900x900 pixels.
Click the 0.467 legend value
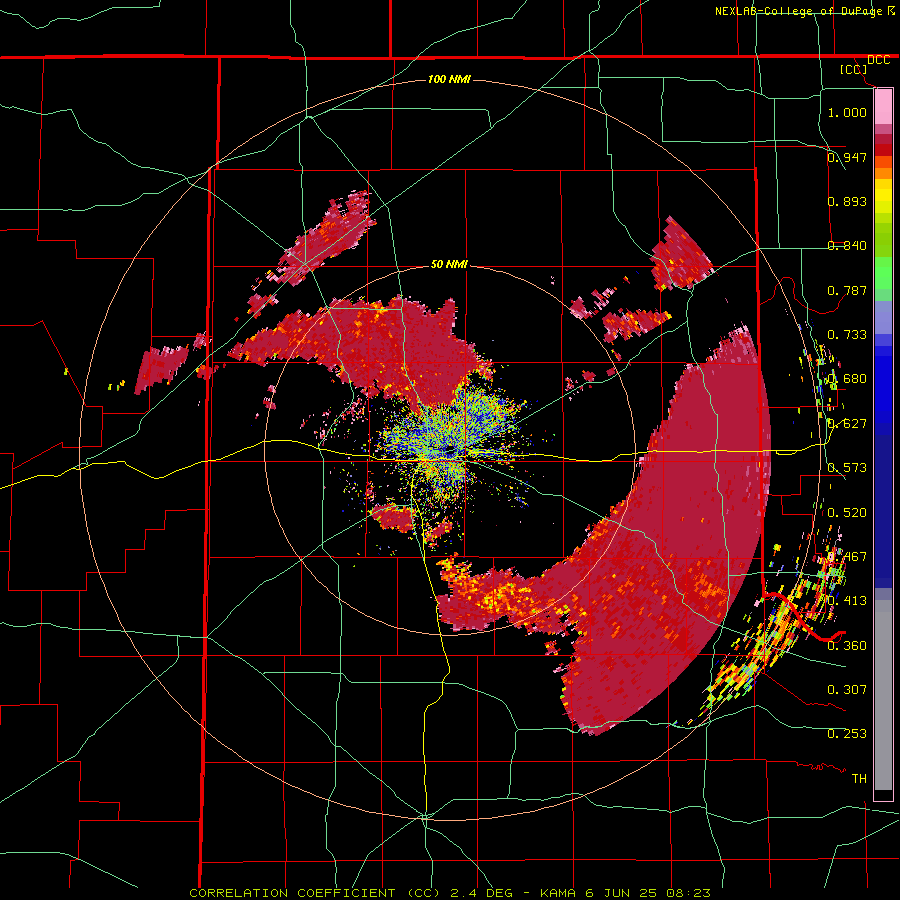tap(847, 556)
